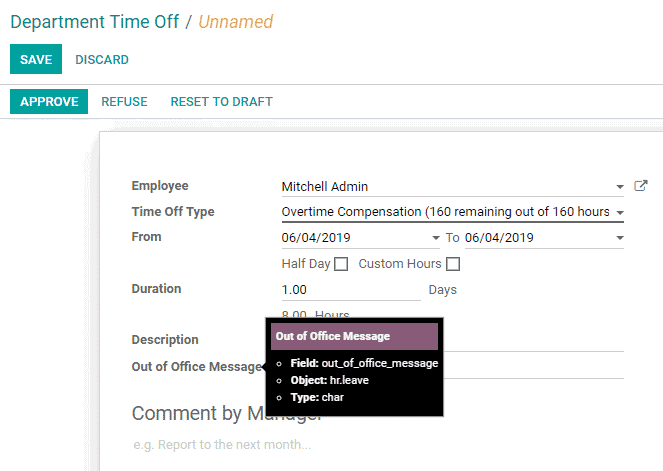Click the Comment by Manager text area
Screen dimensions: 663x471
378,445
